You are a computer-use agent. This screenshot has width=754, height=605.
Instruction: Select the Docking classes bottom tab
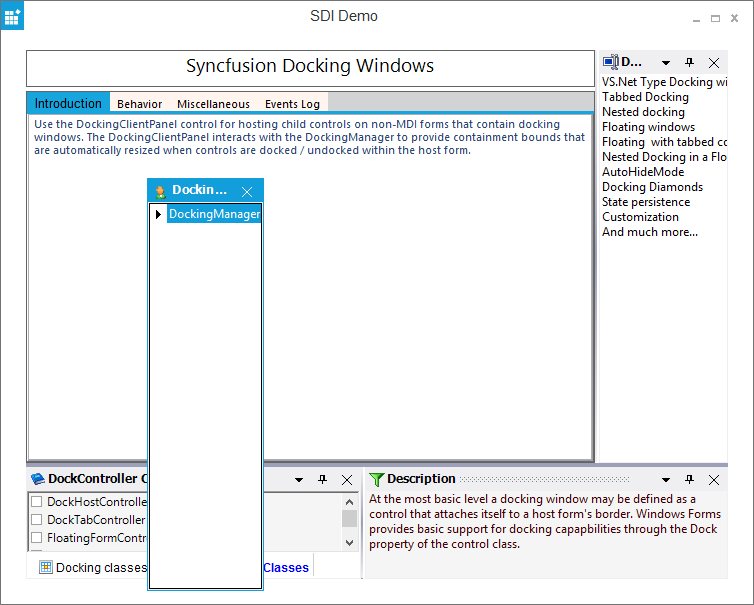point(92,568)
